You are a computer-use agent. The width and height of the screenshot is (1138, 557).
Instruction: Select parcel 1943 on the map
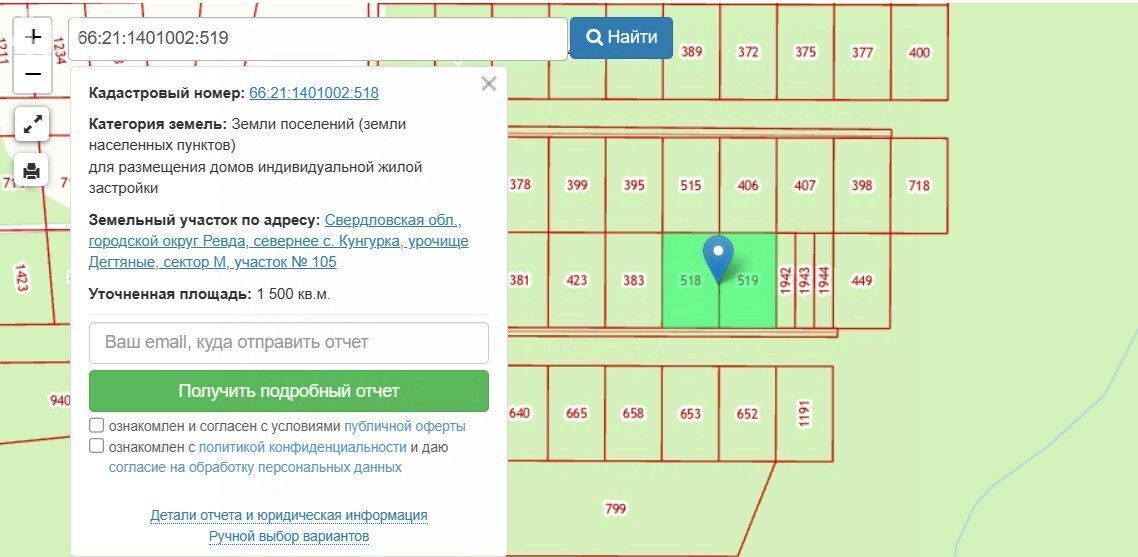[805, 280]
